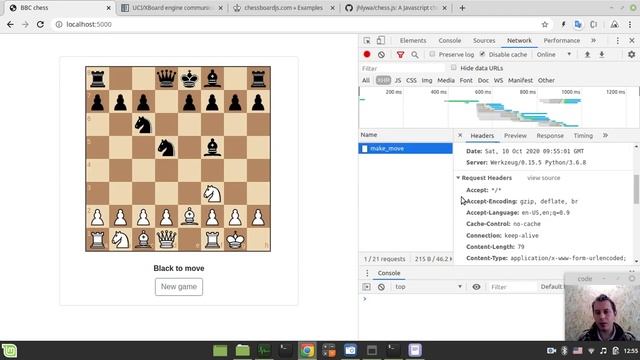640x360 pixels.
Task: Clear console with the block icon
Action: click(x=381, y=287)
